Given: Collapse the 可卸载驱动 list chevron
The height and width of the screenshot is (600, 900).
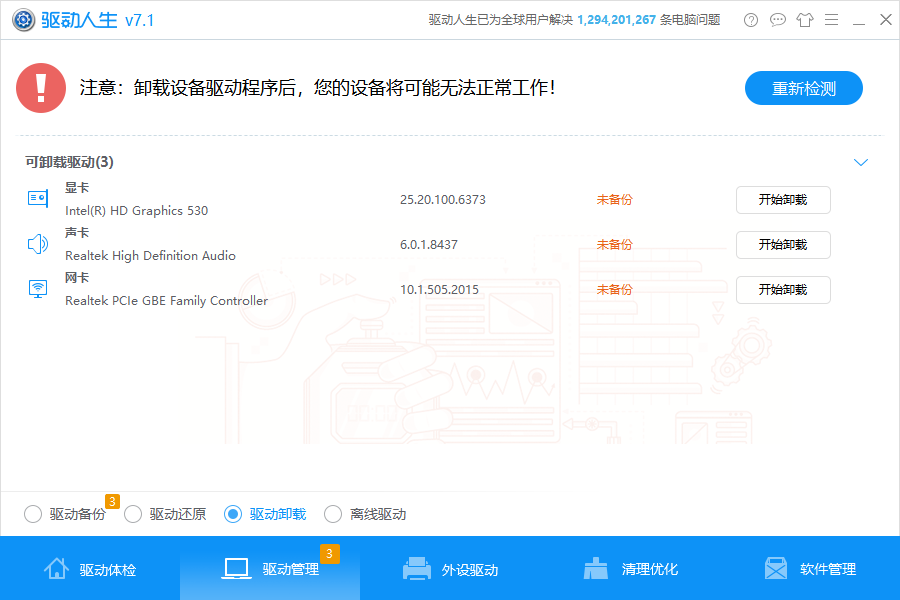Looking at the screenshot, I should click(x=860, y=162).
